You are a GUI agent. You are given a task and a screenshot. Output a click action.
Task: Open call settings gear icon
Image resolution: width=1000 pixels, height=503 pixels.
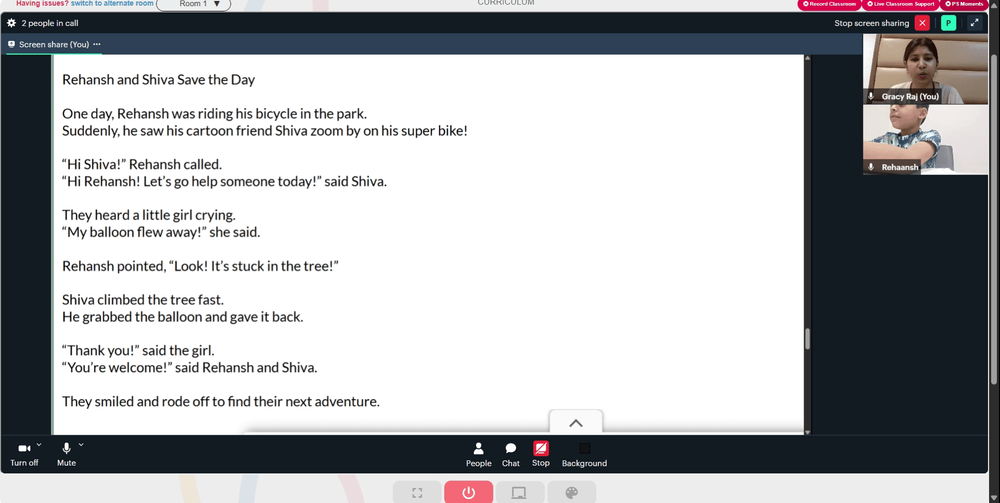pos(11,23)
